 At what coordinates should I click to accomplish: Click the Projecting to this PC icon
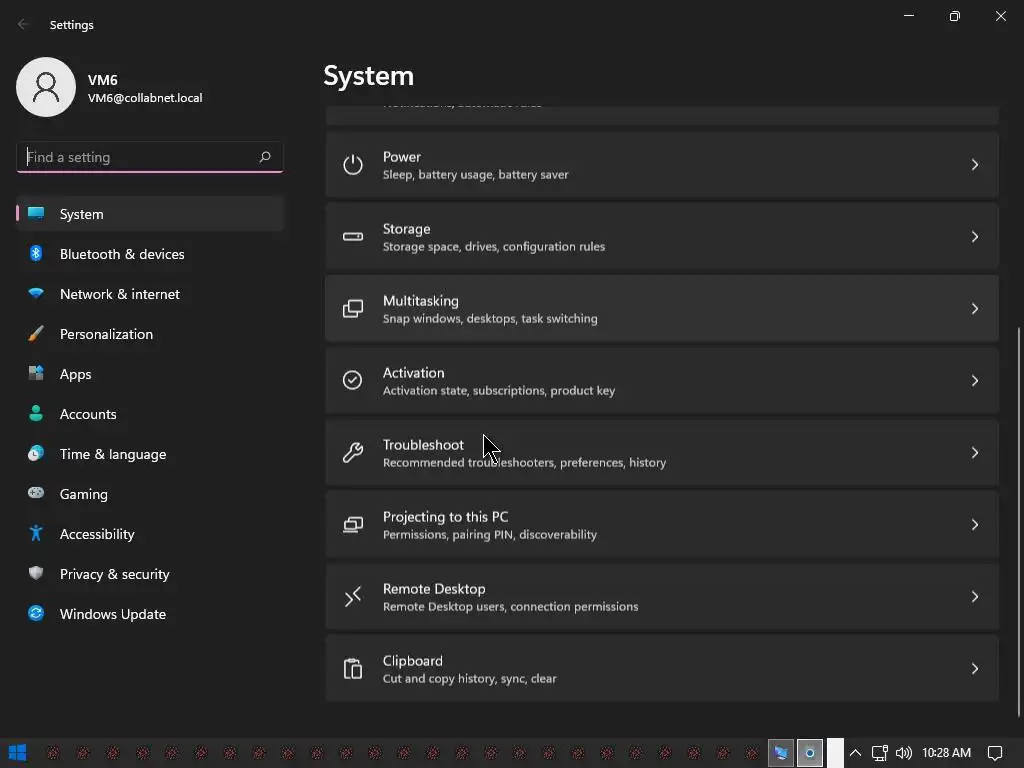point(353,525)
